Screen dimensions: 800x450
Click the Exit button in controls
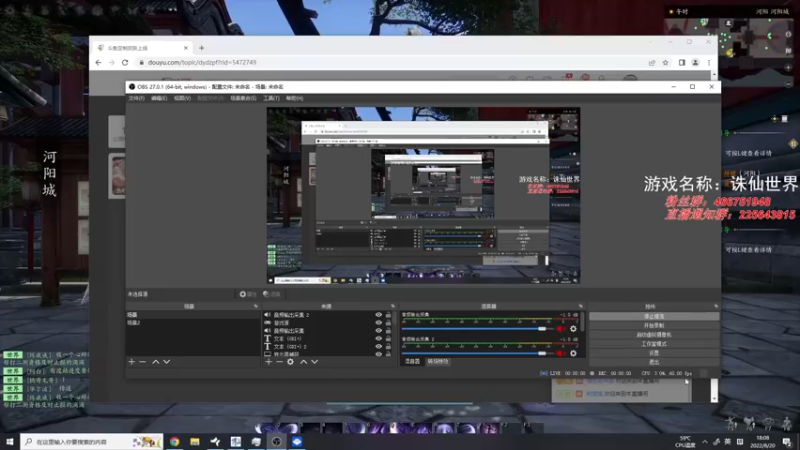pyautogui.click(x=654, y=362)
